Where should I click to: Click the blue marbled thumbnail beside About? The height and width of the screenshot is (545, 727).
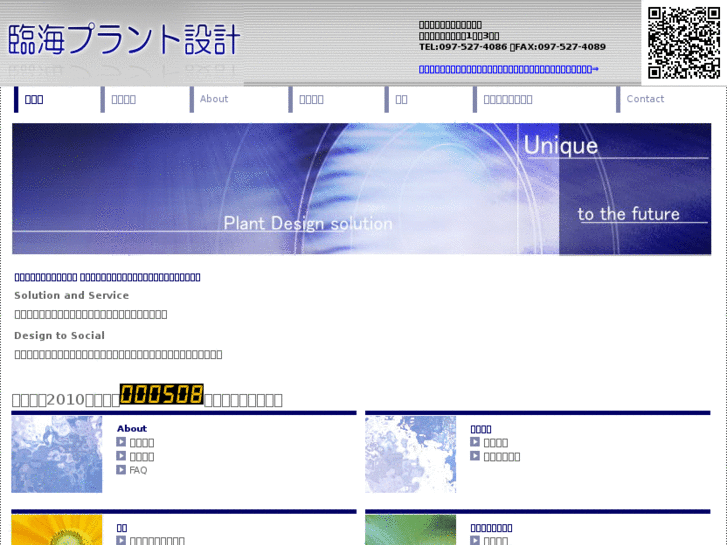point(57,454)
